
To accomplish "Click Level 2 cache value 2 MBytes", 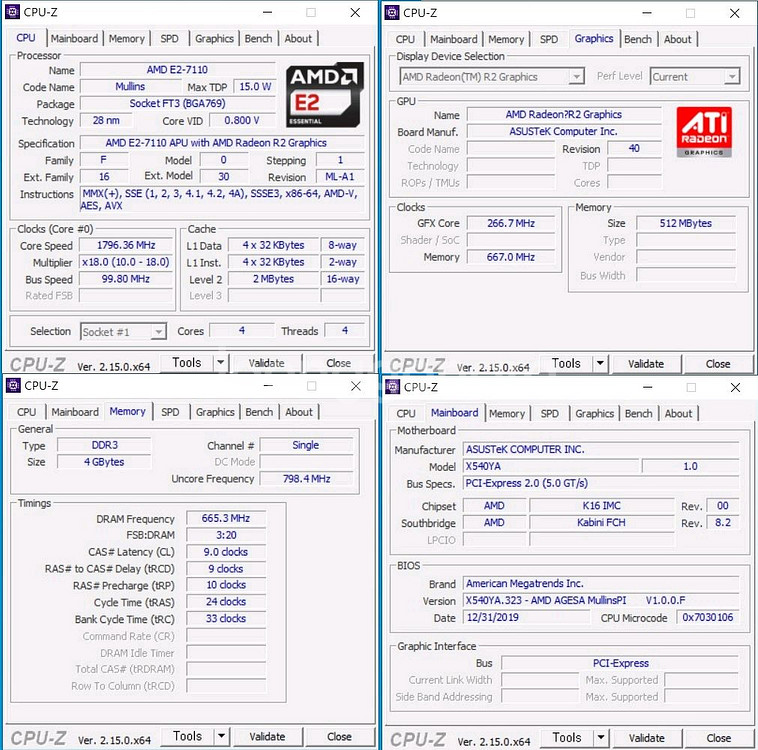I will click(273, 279).
